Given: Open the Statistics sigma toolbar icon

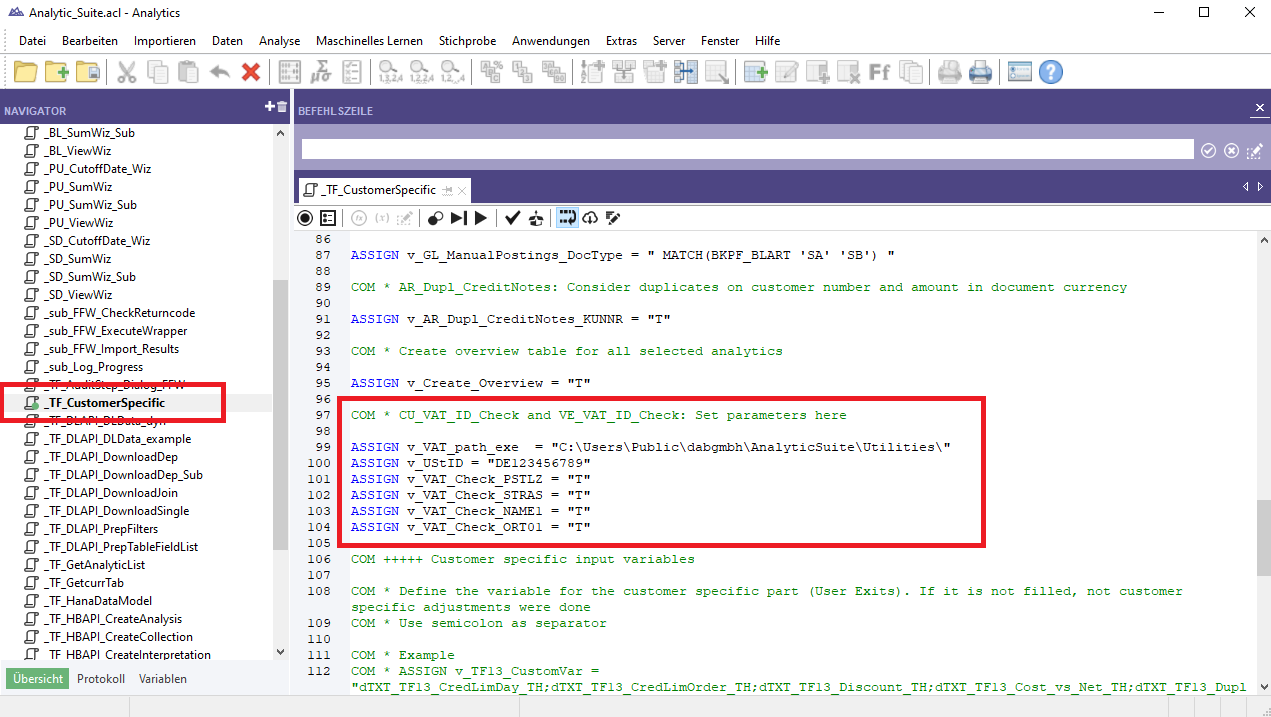Looking at the screenshot, I should click(x=321, y=72).
